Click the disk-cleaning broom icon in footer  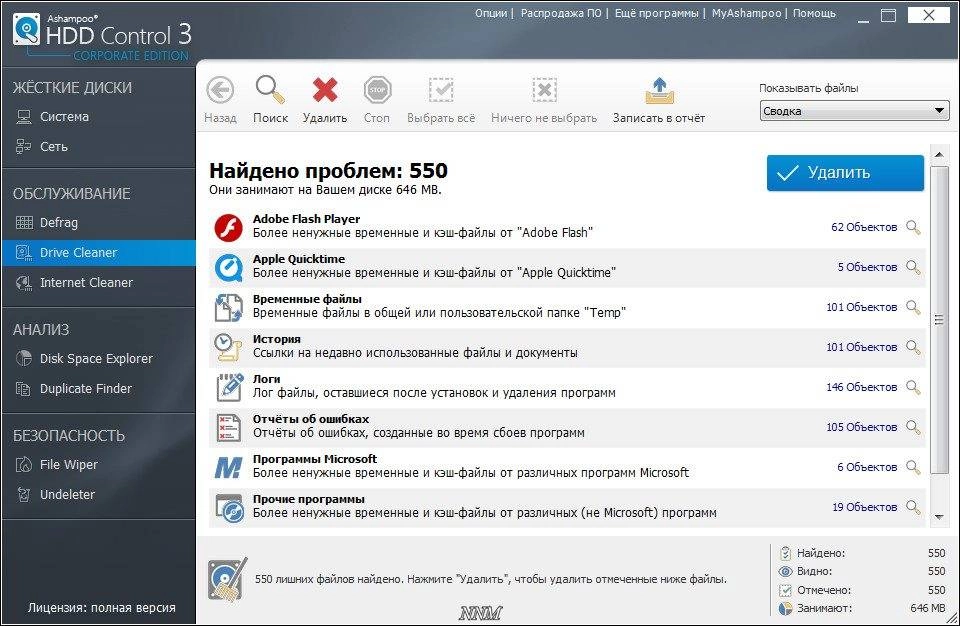(228, 579)
